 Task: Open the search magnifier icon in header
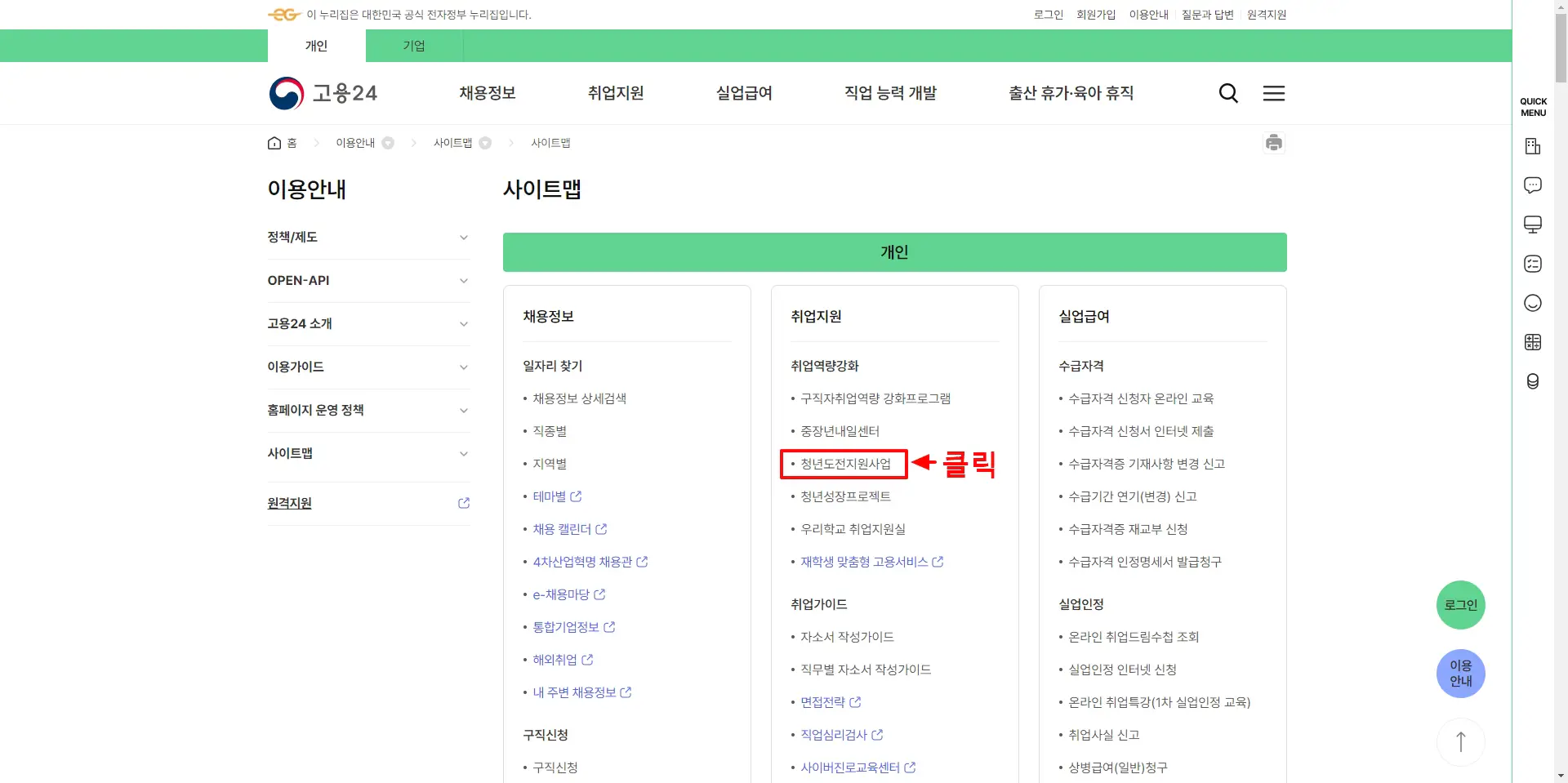tap(1228, 93)
